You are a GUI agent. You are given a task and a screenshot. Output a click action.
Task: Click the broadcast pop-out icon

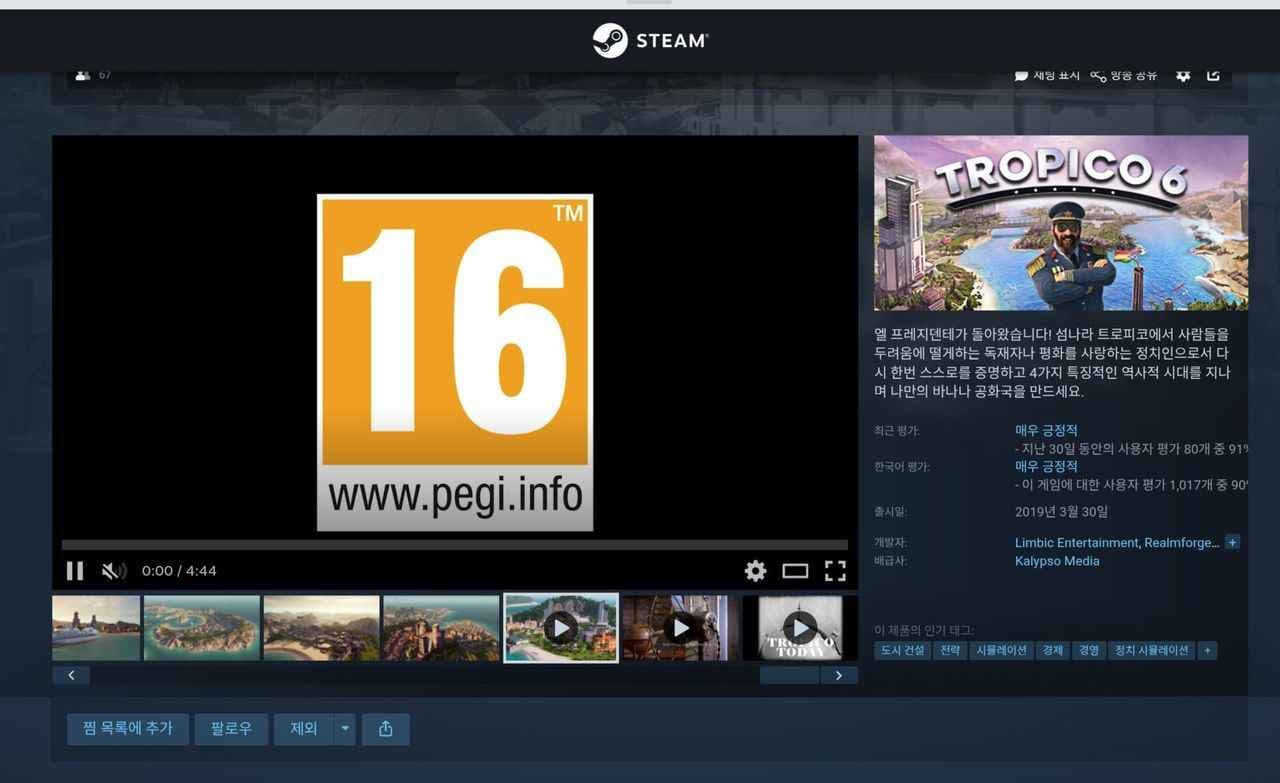(1213, 75)
